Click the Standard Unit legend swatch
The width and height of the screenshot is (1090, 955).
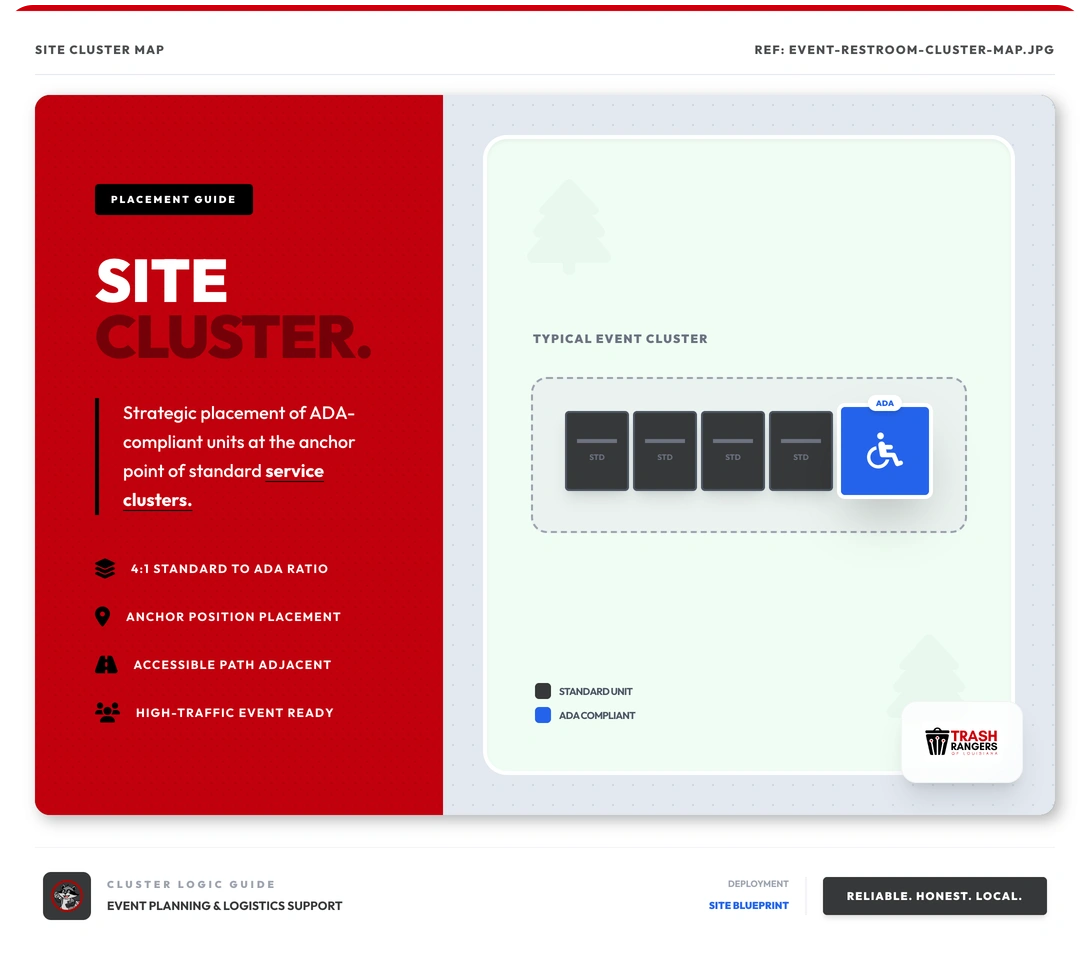click(x=542, y=690)
